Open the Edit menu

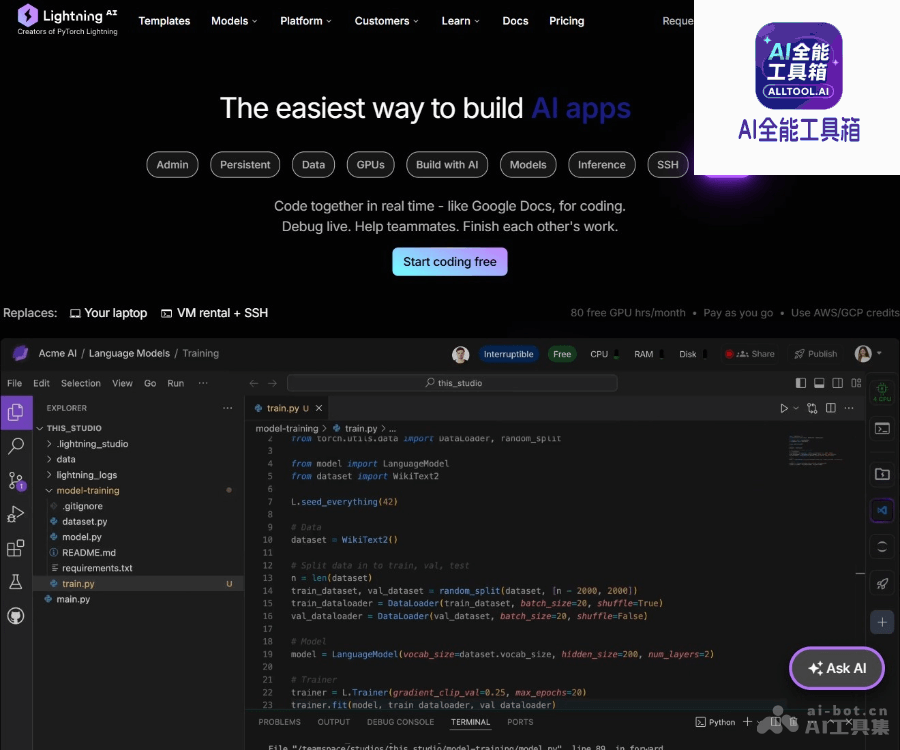pyautogui.click(x=41, y=383)
